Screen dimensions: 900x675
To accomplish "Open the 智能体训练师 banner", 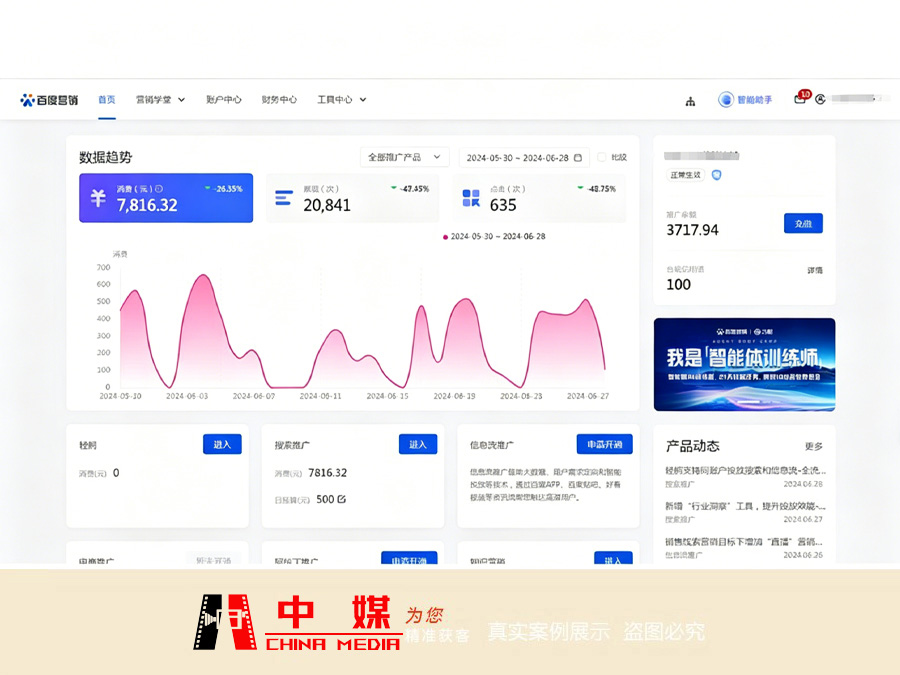I will (x=744, y=364).
